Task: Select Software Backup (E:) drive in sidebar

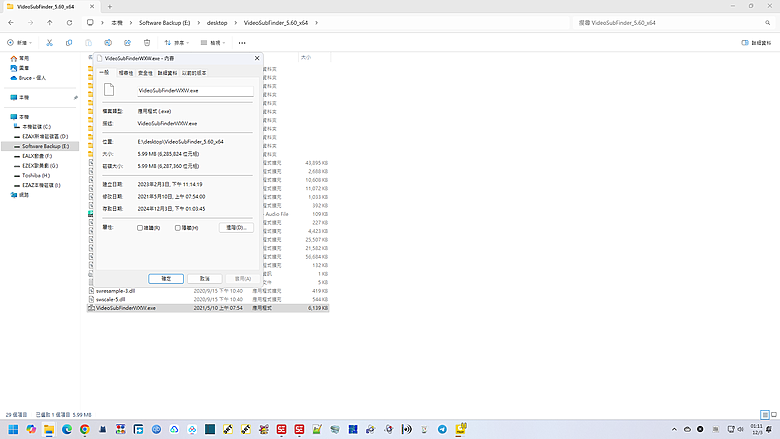Action: click(x=40, y=146)
